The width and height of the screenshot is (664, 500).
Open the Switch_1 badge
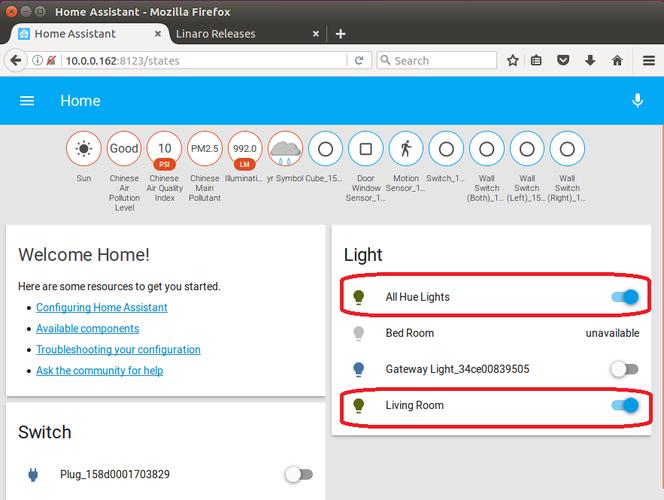446,149
